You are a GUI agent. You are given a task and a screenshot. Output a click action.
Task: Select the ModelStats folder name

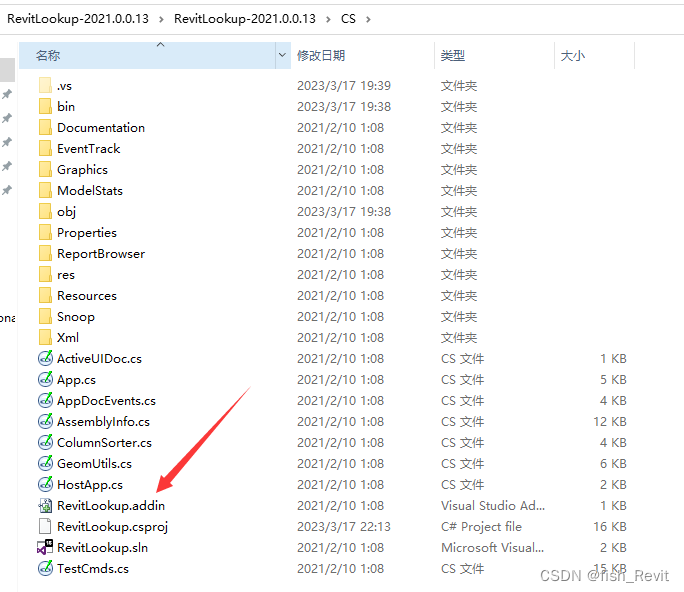(x=90, y=190)
